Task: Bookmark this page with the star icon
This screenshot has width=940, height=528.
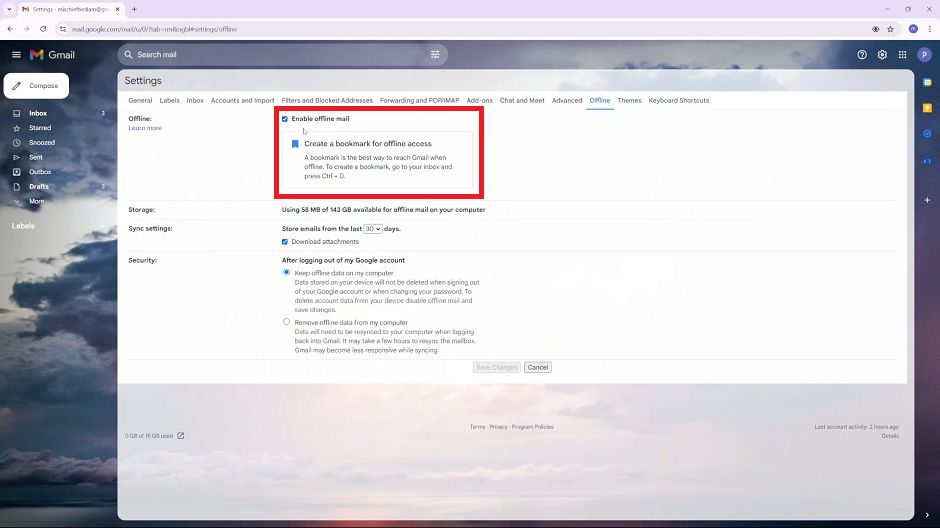Action: click(x=891, y=29)
